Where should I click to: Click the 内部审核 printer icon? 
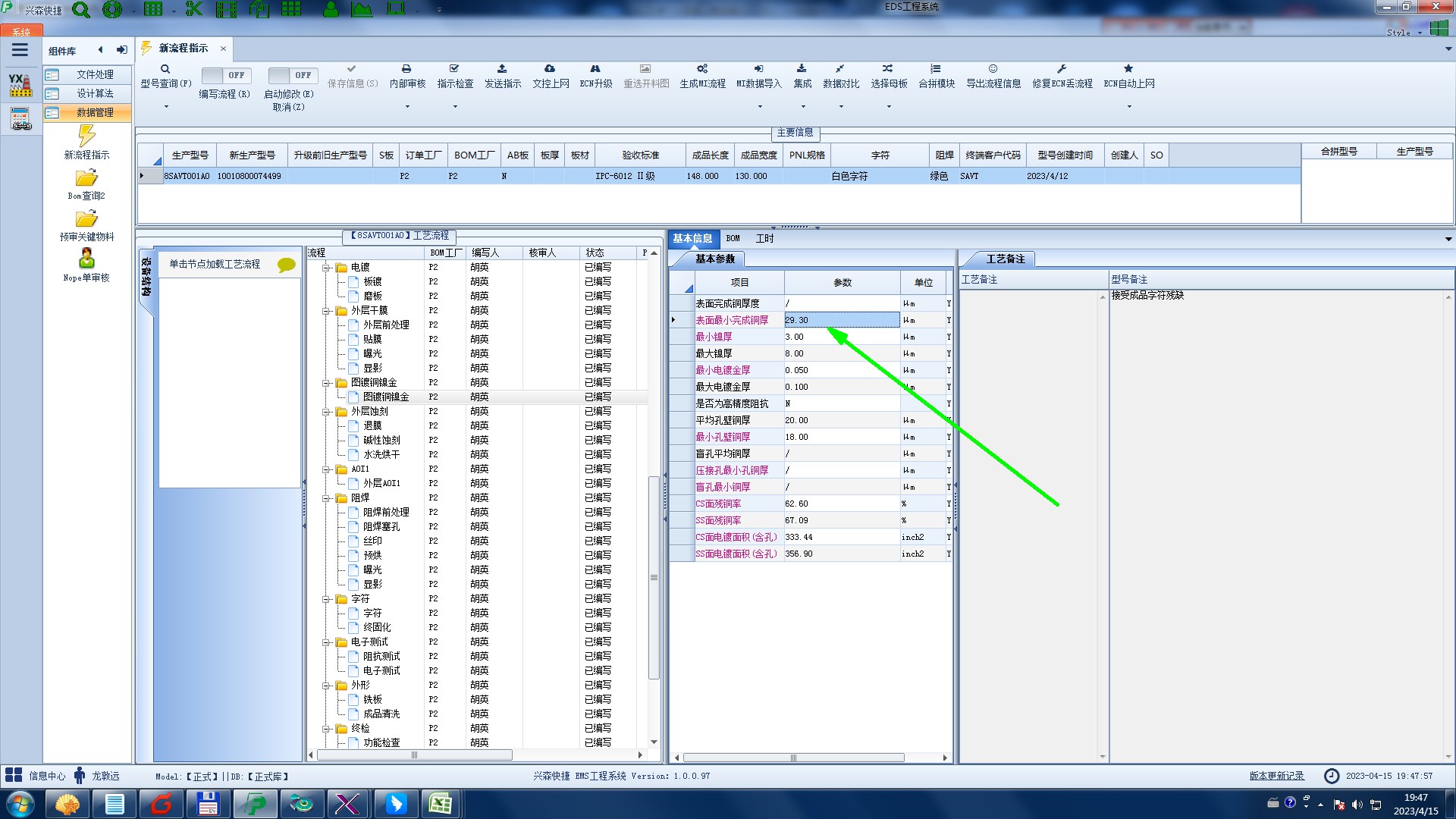click(x=406, y=69)
